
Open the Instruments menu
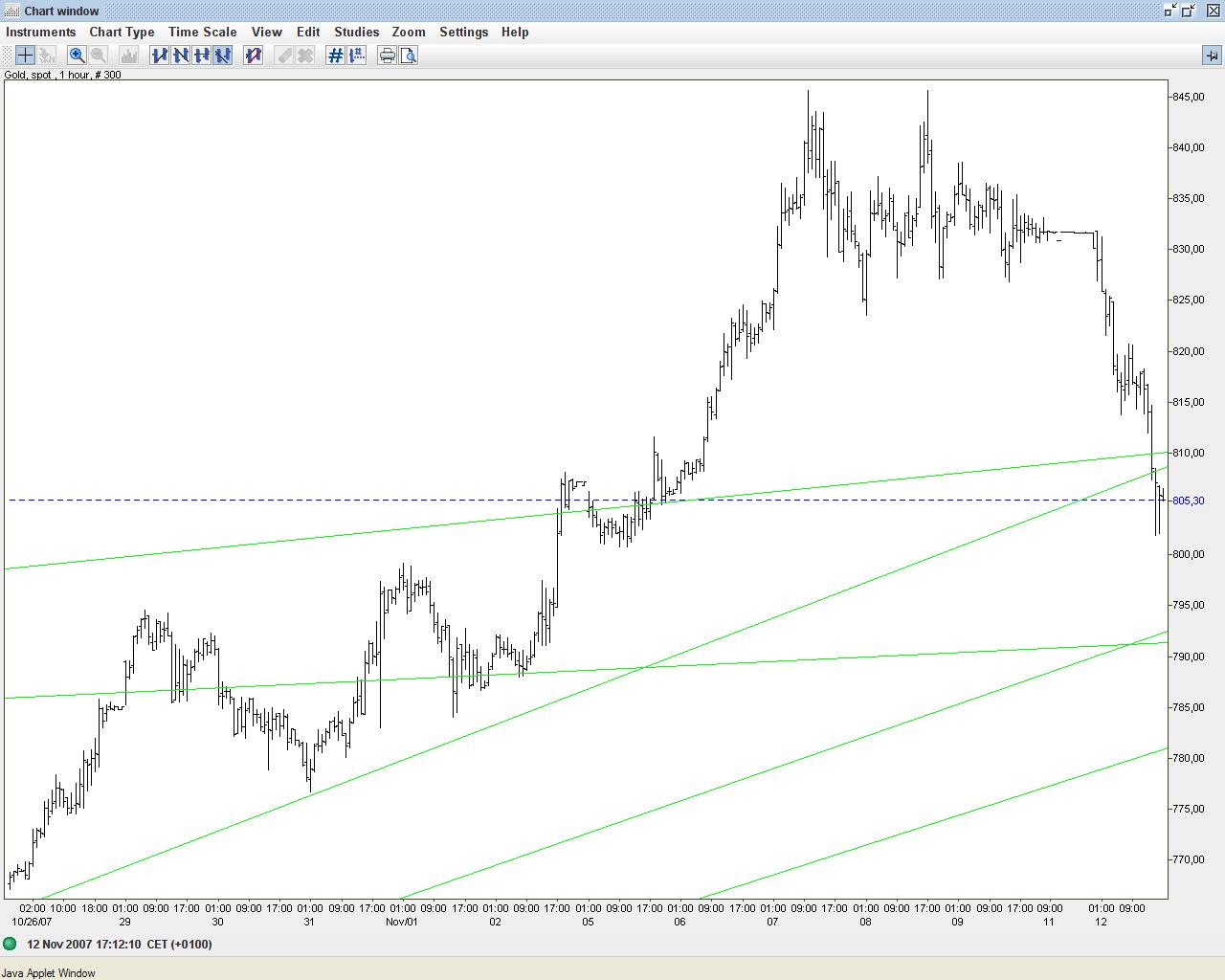(41, 32)
